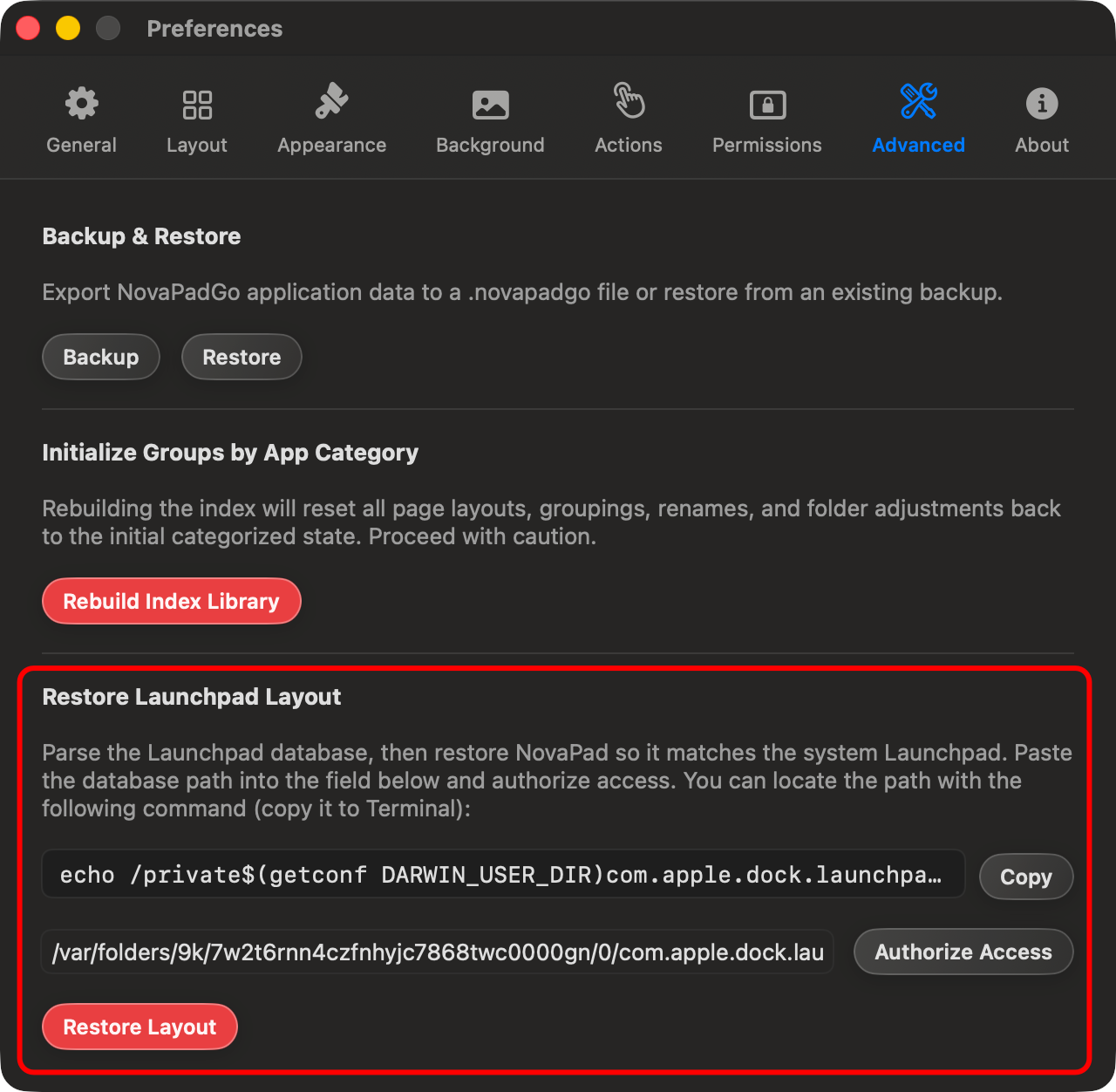This screenshot has width=1116, height=1092.
Task: Click the About tab label
Action: (1042, 145)
